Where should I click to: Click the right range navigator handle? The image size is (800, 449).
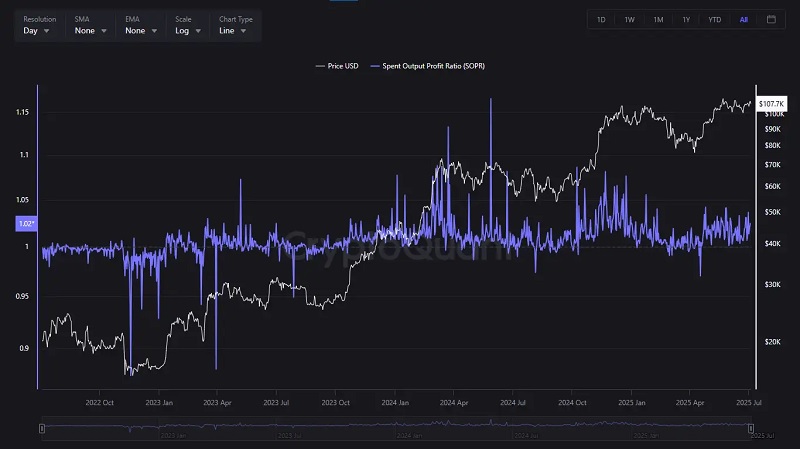click(x=752, y=428)
